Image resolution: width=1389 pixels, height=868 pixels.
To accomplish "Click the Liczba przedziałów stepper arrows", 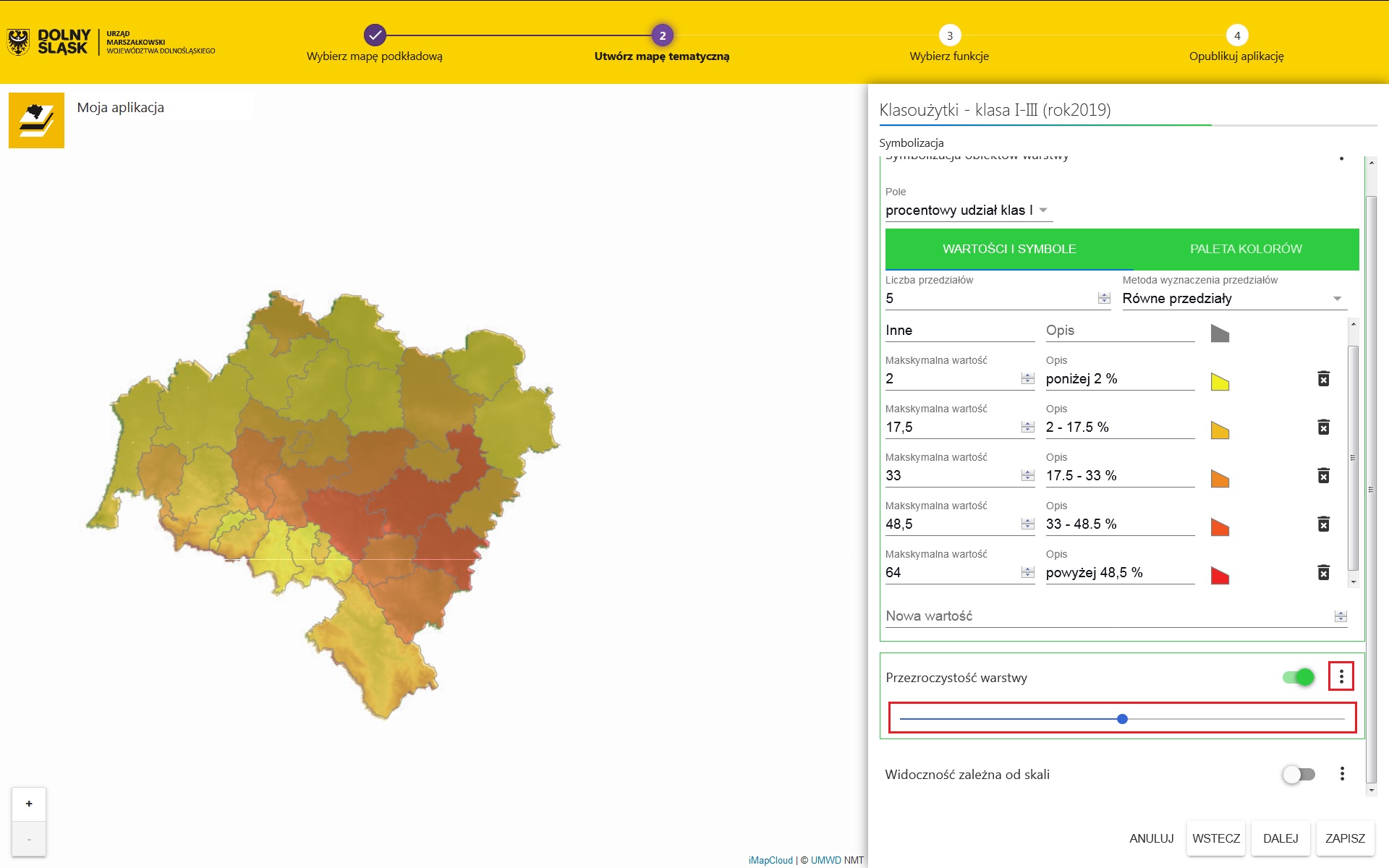I will click(1103, 298).
